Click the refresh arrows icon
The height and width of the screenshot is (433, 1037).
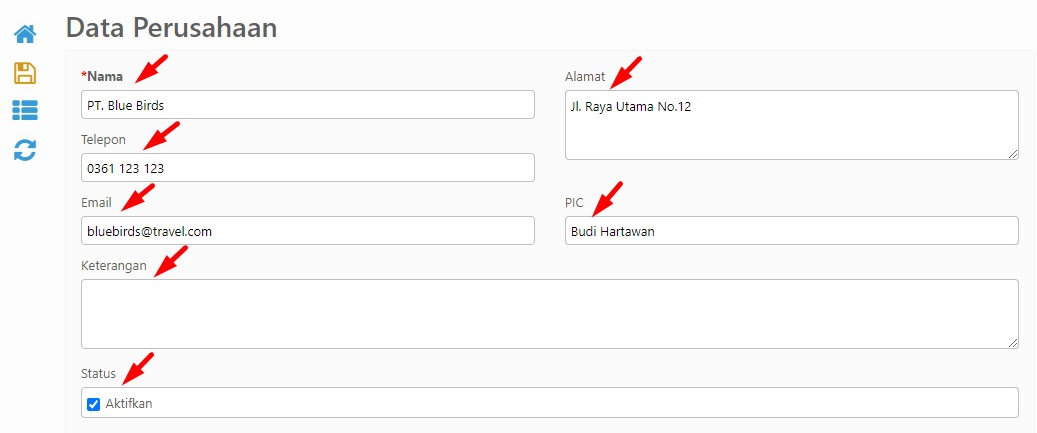25,150
